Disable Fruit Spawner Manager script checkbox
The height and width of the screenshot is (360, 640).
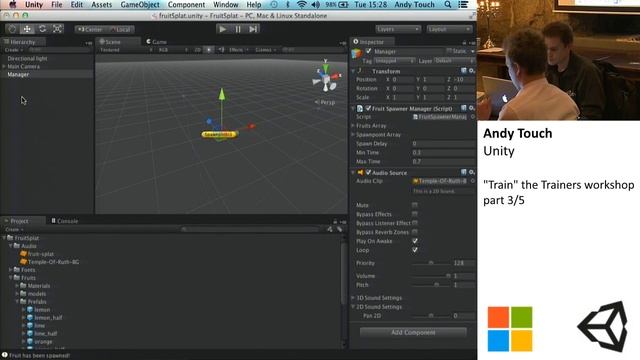(368, 108)
